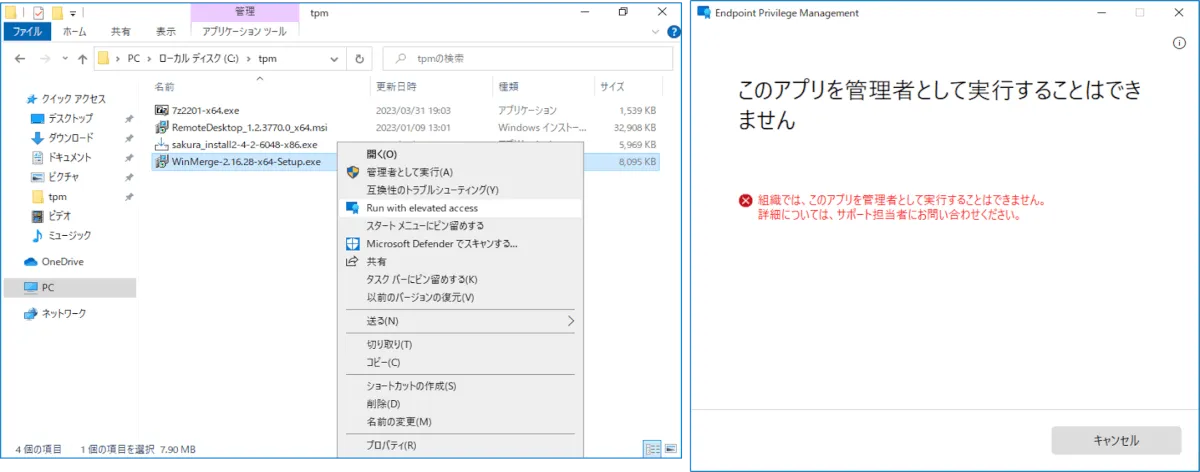Image resolution: width=1200 pixels, height=472 pixels.
Task: Expand the 送る(N) submenu arrow
Action: tap(571, 321)
